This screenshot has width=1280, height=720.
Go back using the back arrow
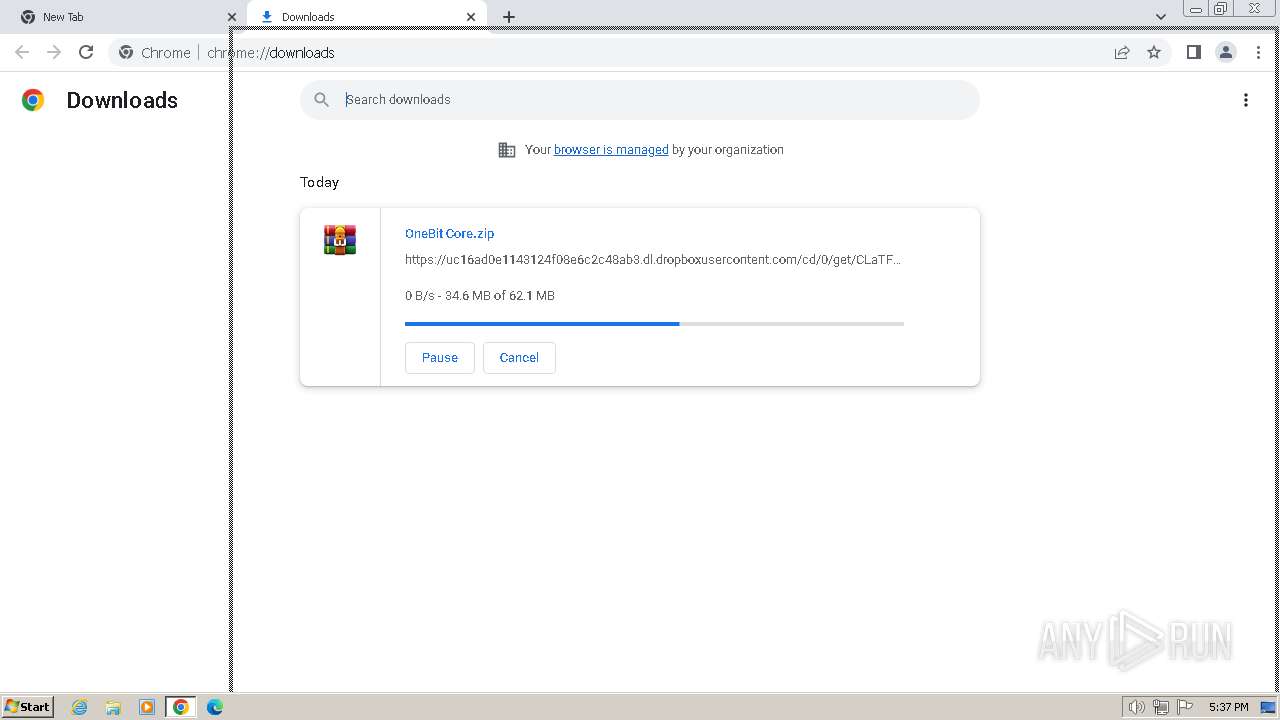click(x=22, y=52)
